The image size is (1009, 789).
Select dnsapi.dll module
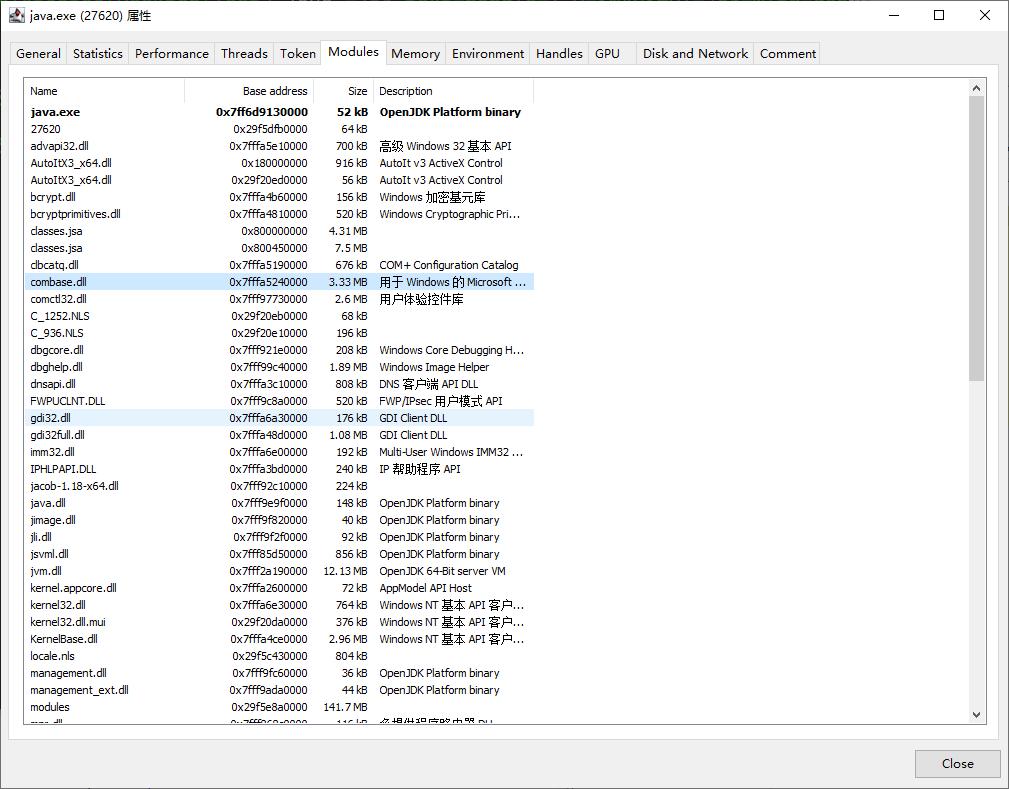coord(279,384)
